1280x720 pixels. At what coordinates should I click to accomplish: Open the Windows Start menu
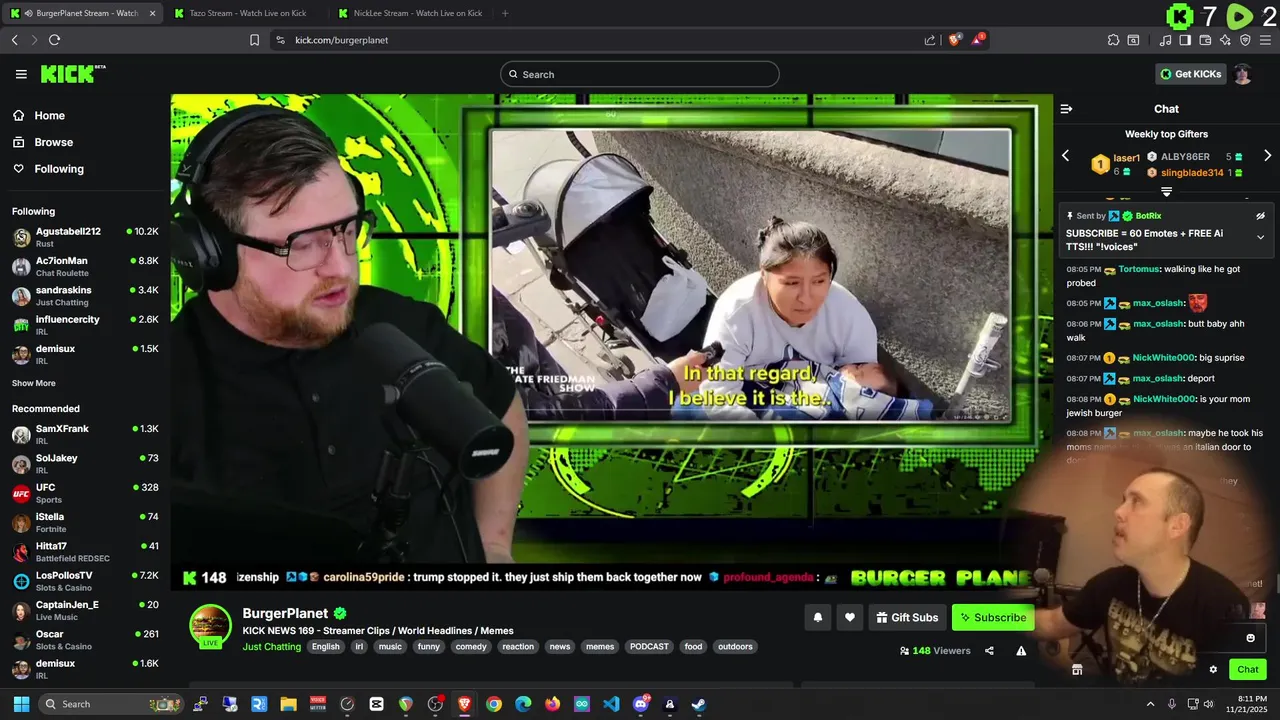[21, 704]
